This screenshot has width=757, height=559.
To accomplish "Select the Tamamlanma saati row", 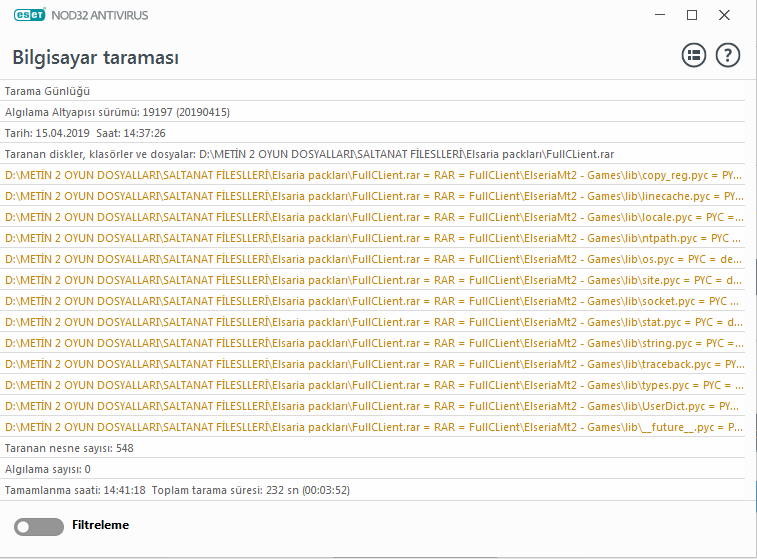I will [373, 490].
